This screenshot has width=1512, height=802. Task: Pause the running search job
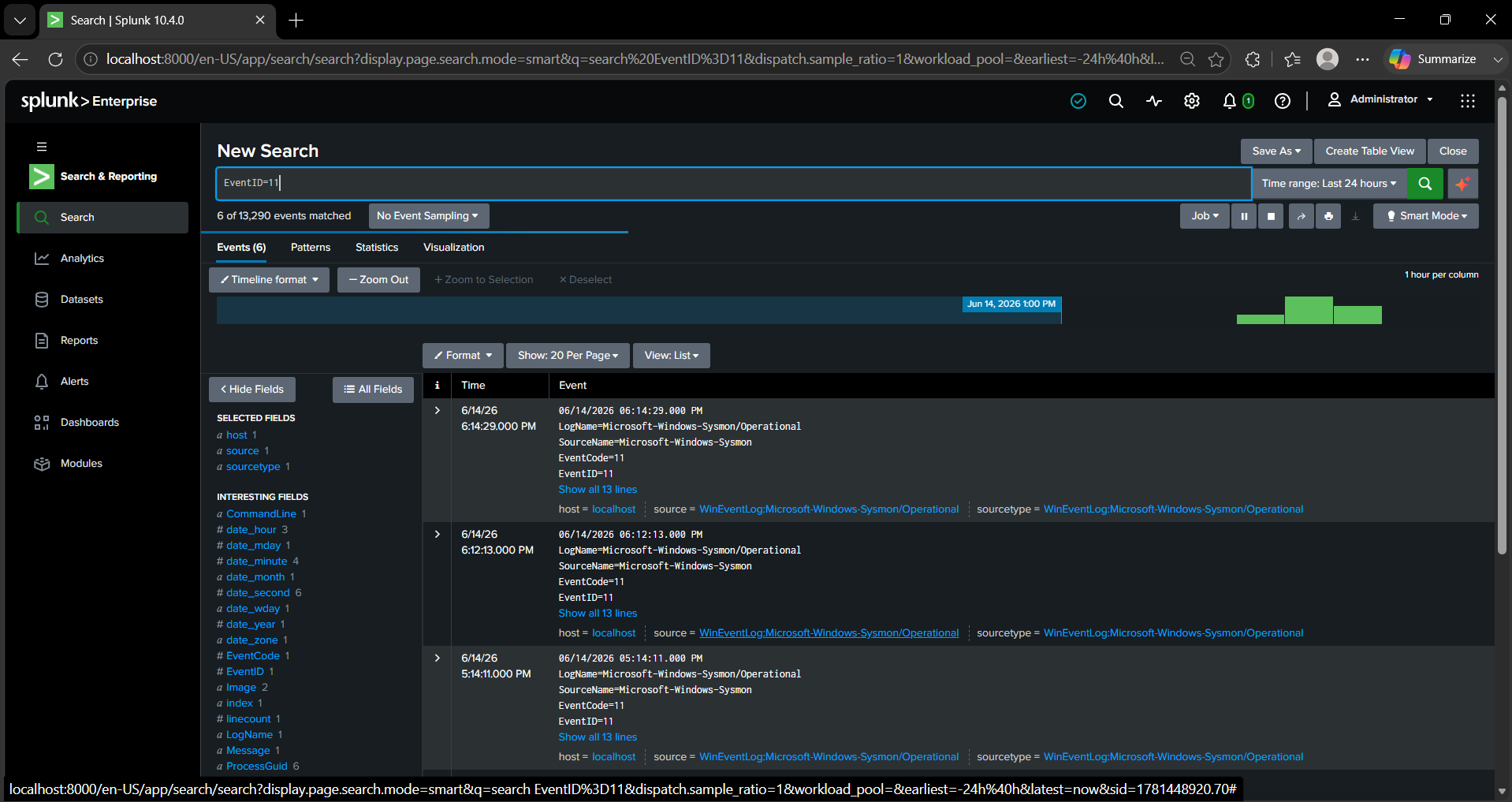(x=1244, y=216)
